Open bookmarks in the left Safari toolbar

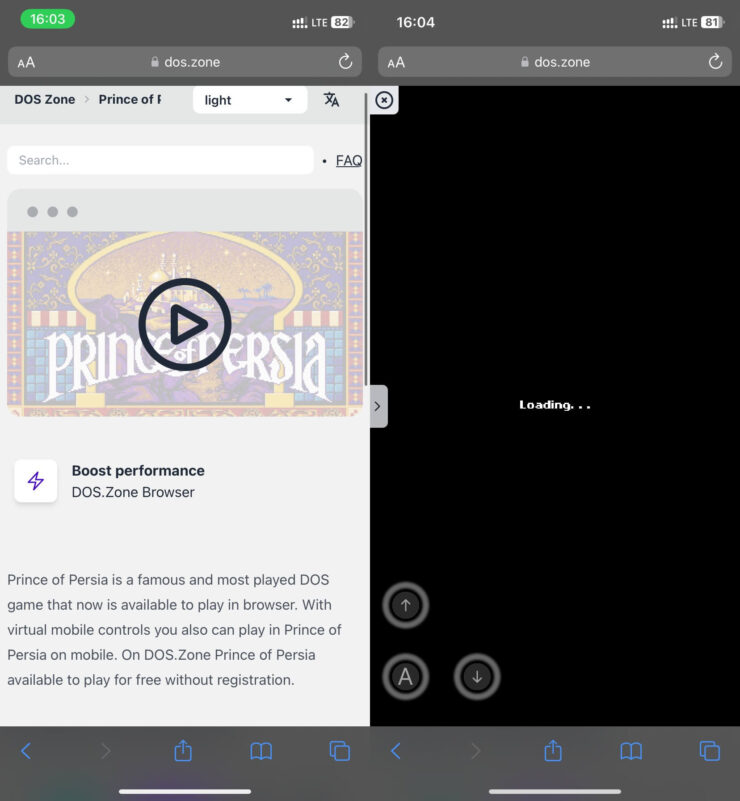click(x=261, y=750)
